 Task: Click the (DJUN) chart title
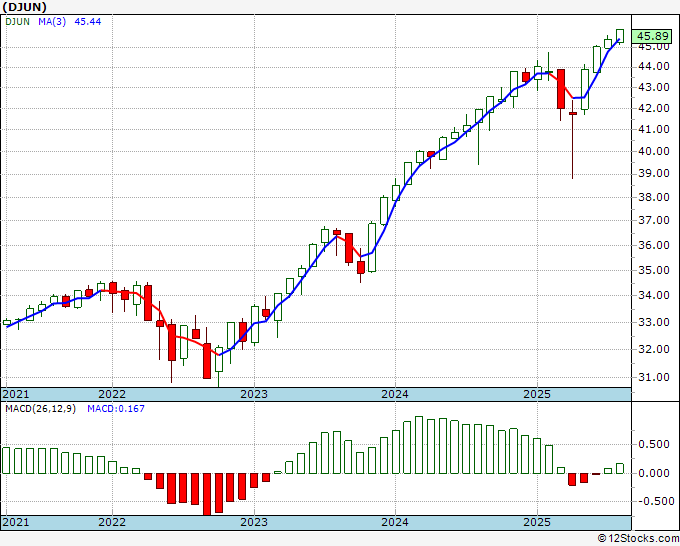coord(24,7)
